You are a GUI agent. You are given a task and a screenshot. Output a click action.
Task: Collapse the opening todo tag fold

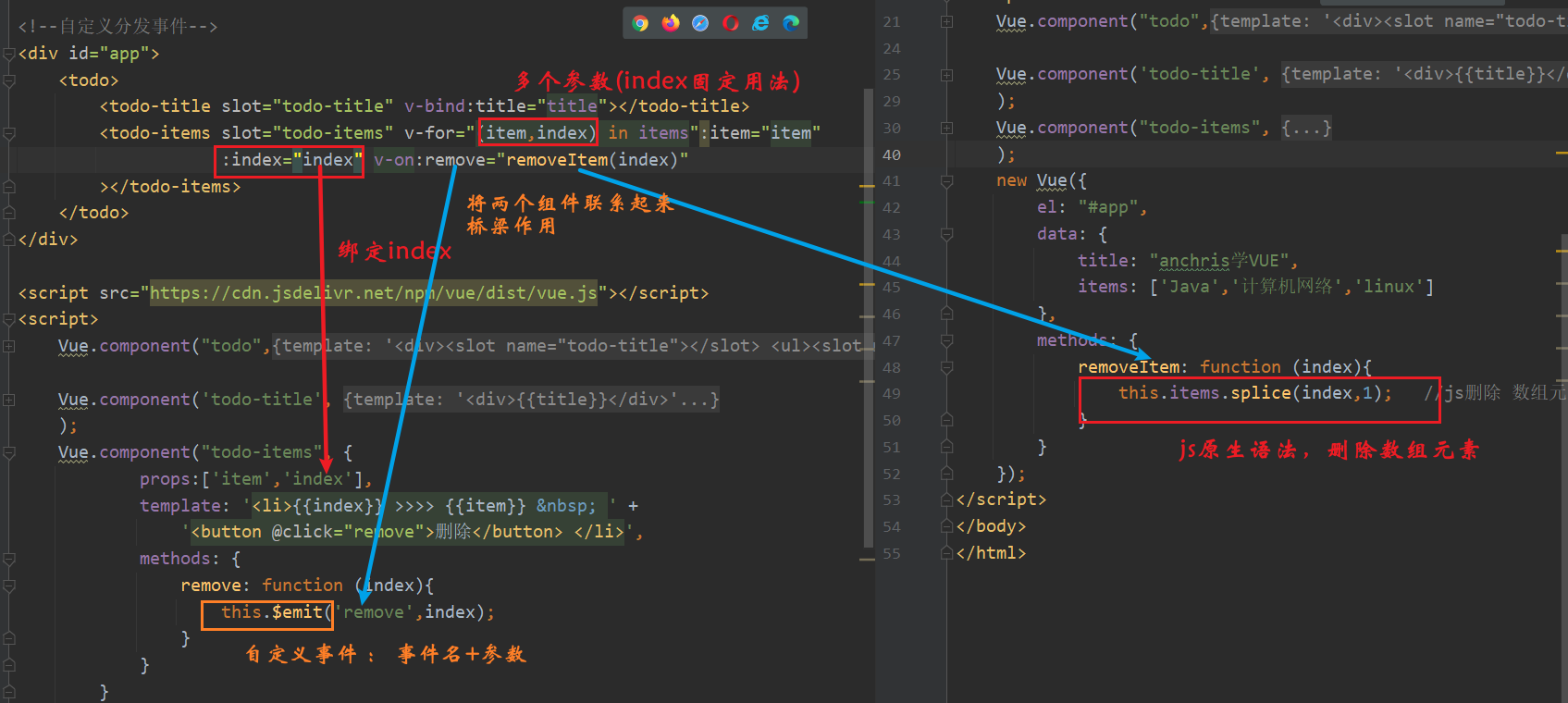[8, 80]
